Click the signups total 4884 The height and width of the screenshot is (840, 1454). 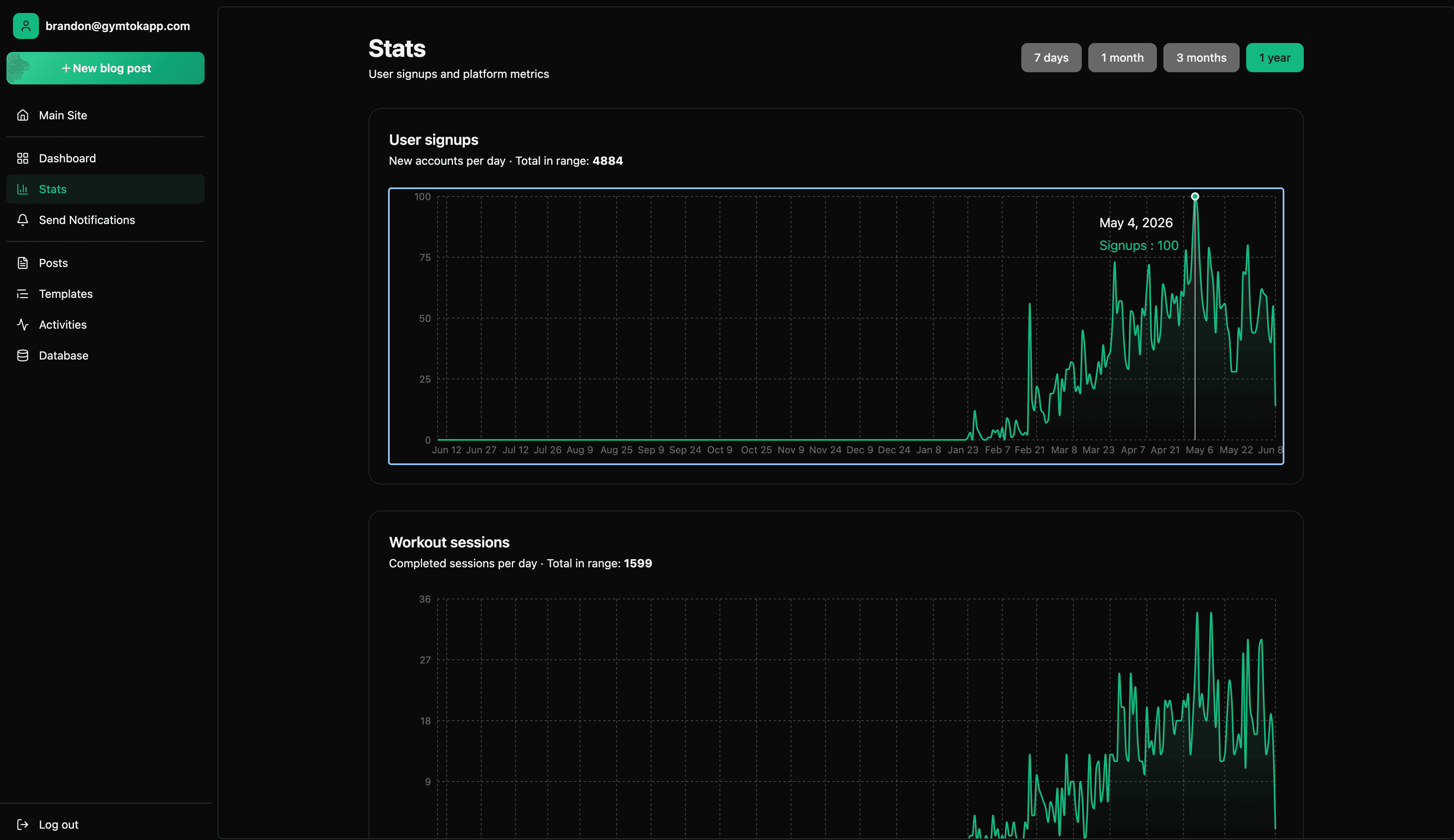608,161
